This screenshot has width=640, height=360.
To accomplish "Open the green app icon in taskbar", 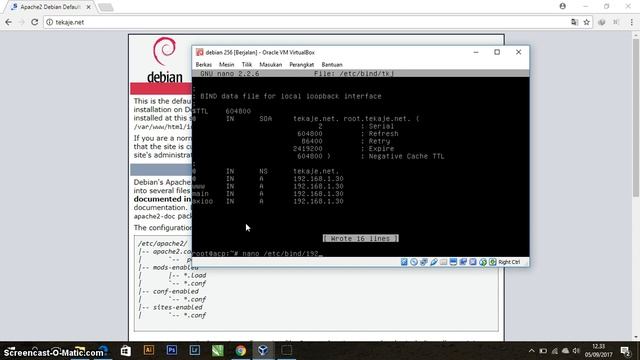I will [218, 351].
